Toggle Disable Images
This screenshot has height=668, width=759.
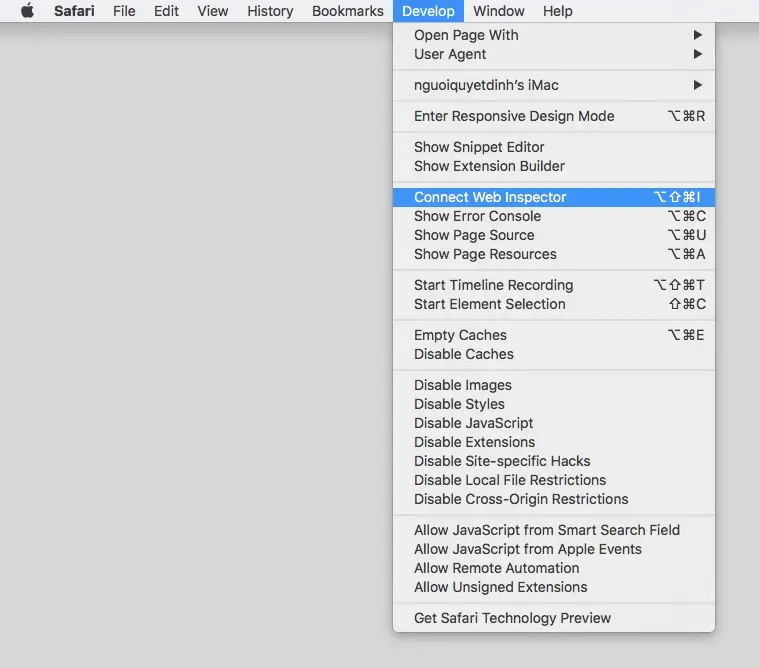point(554,385)
